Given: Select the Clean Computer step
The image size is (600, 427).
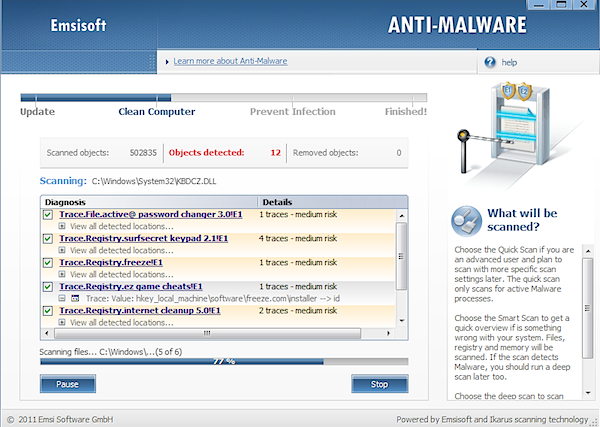Looking at the screenshot, I should (x=157, y=112).
